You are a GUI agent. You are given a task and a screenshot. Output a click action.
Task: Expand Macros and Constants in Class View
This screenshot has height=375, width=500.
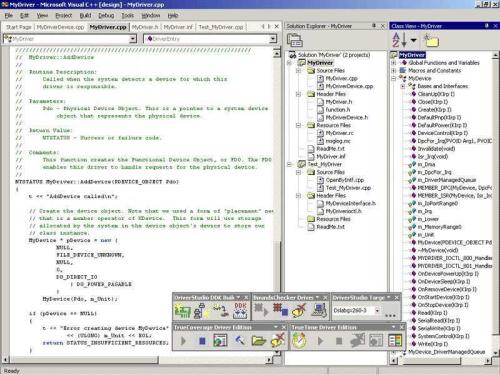(x=394, y=71)
